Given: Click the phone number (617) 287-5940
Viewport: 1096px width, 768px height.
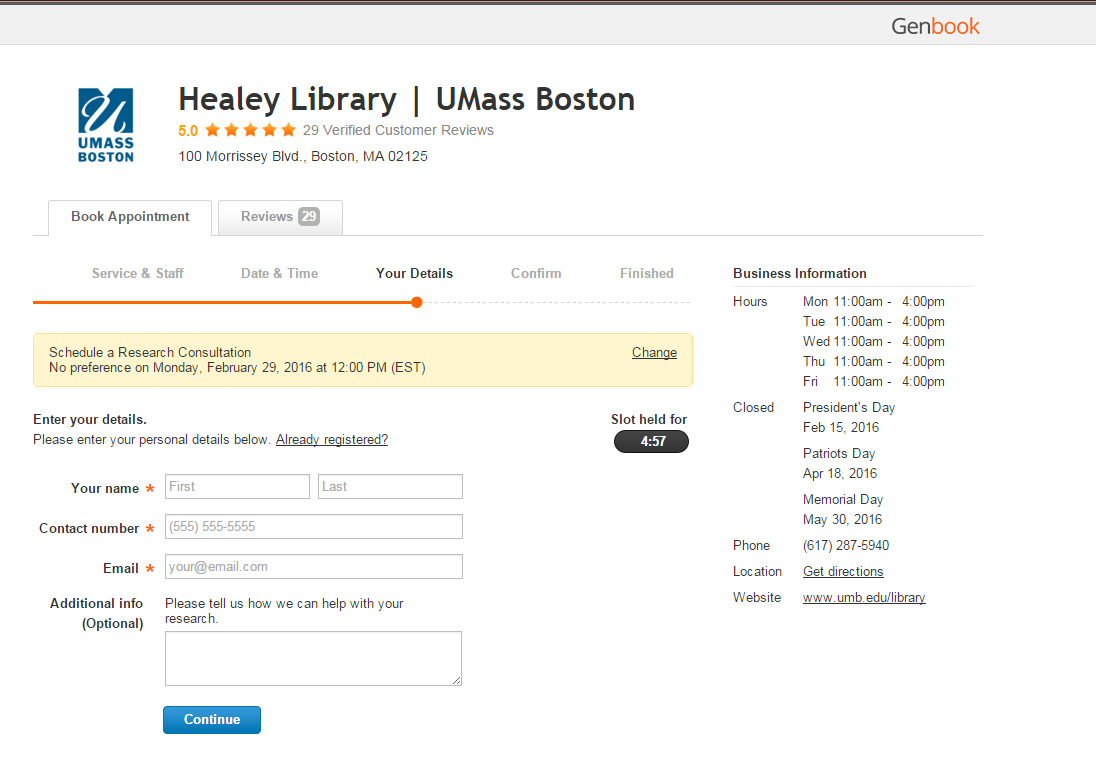Looking at the screenshot, I should 846,545.
